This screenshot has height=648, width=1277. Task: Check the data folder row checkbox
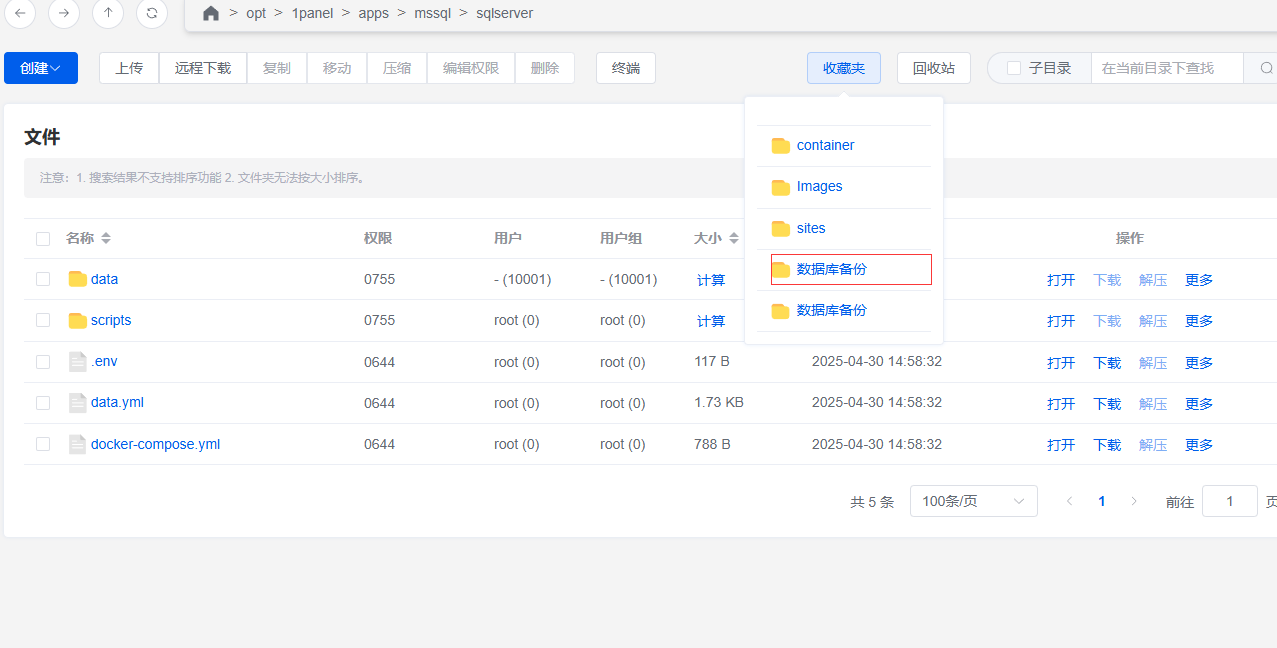[x=43, y=279]
